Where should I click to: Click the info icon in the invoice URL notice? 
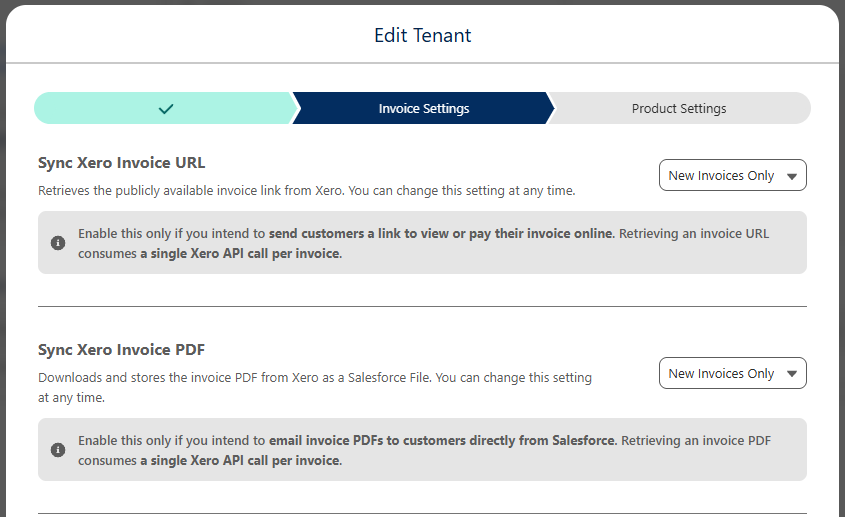tap(58, 243)
